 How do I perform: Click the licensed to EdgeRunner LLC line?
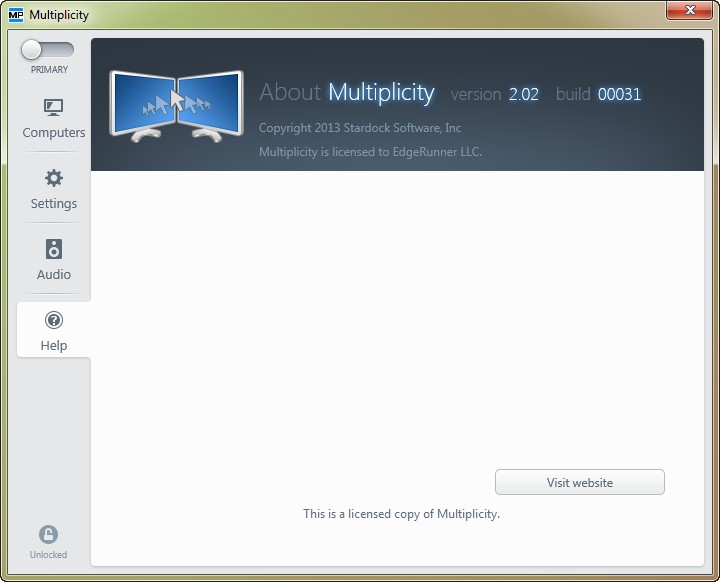point(370,152)
